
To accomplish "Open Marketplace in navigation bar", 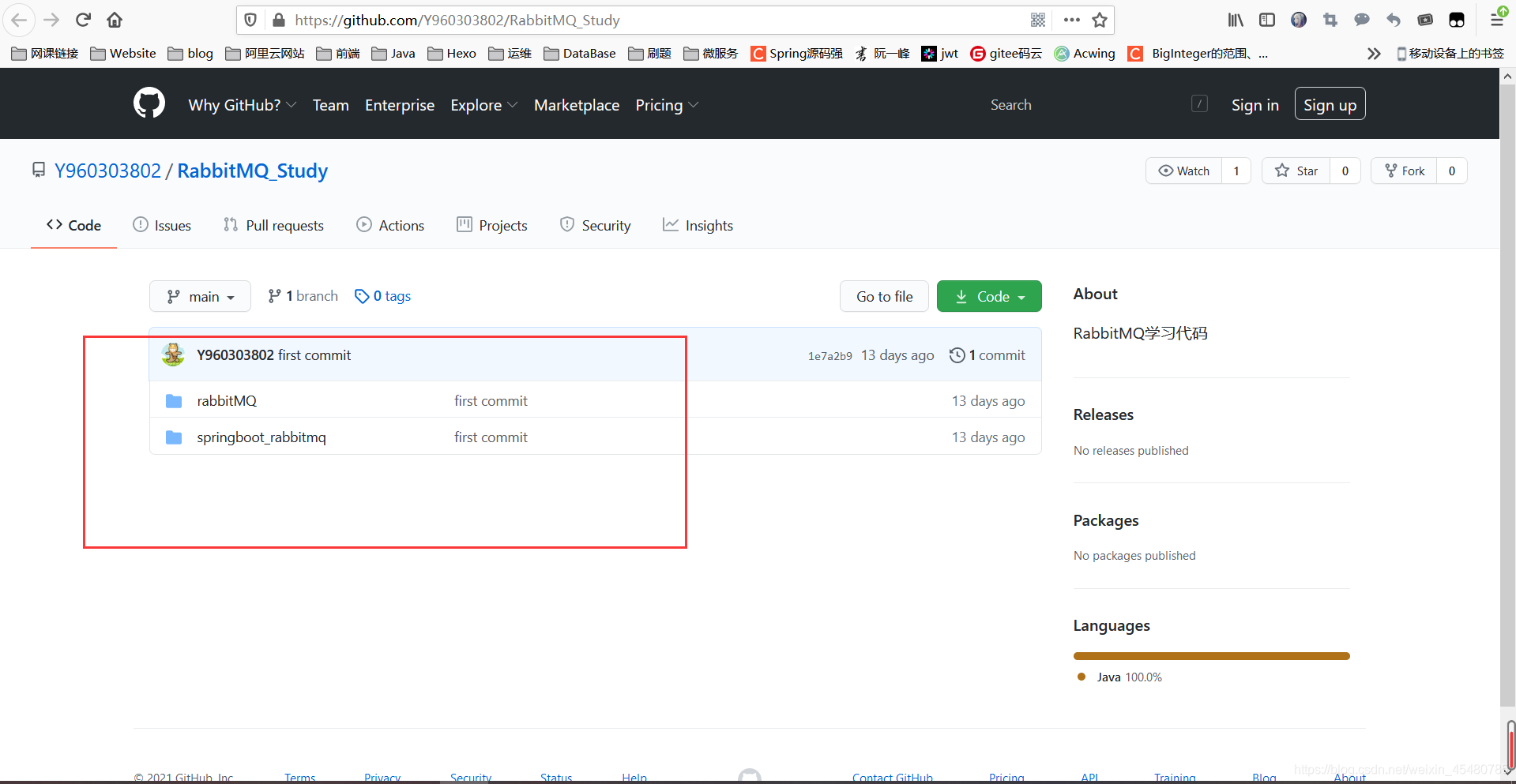I will (577, 105).
